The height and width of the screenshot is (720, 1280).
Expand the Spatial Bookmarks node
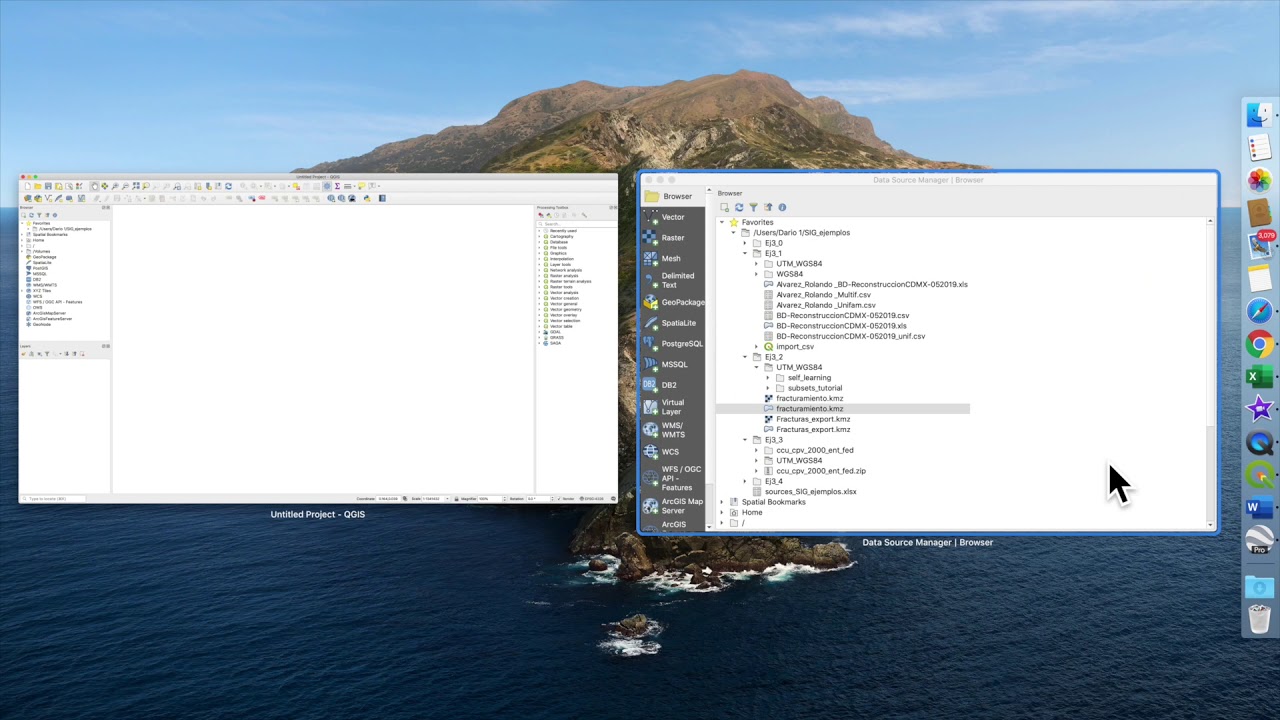[x=722, y=502]
